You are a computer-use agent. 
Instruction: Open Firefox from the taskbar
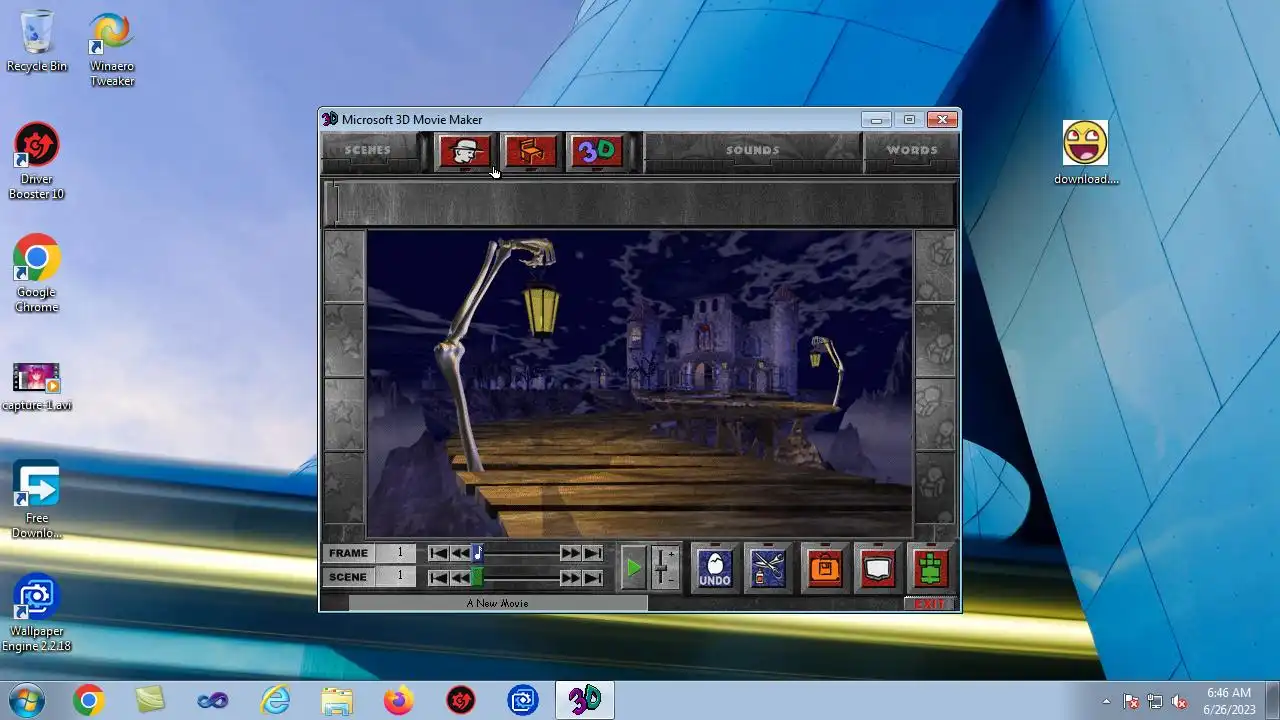tap(399, 701)
